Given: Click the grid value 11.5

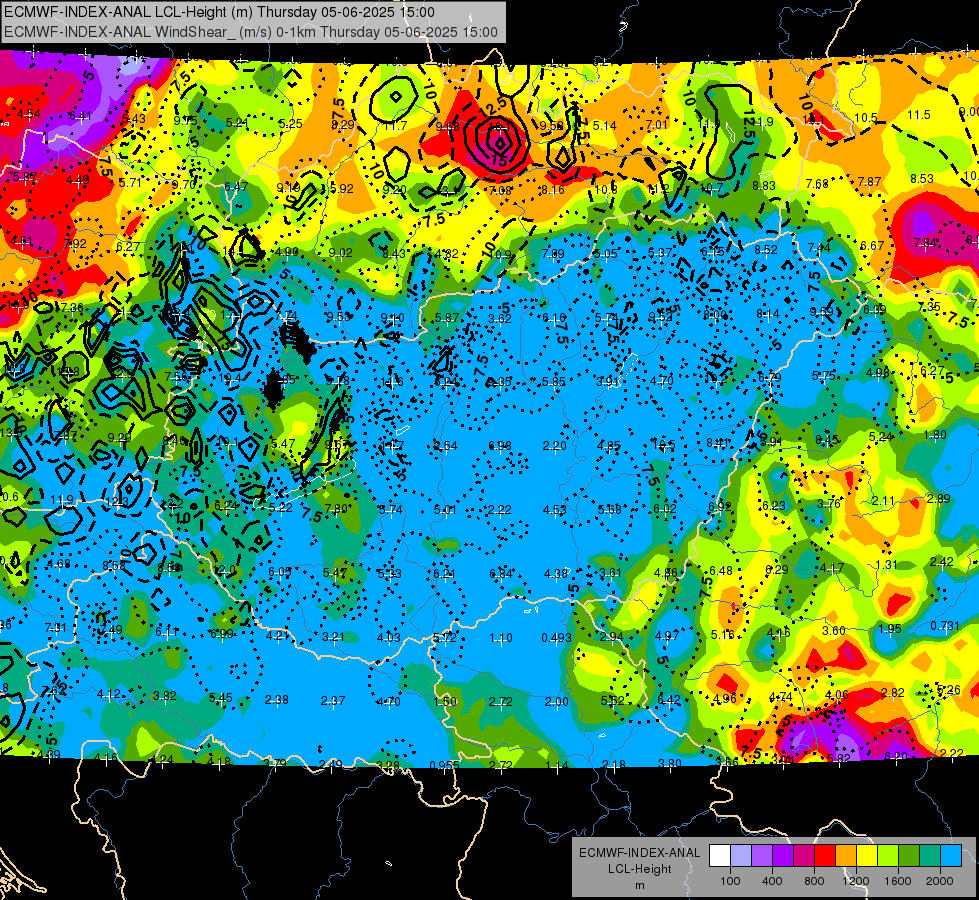Looking at the screenshot, I should coord(919,115).
